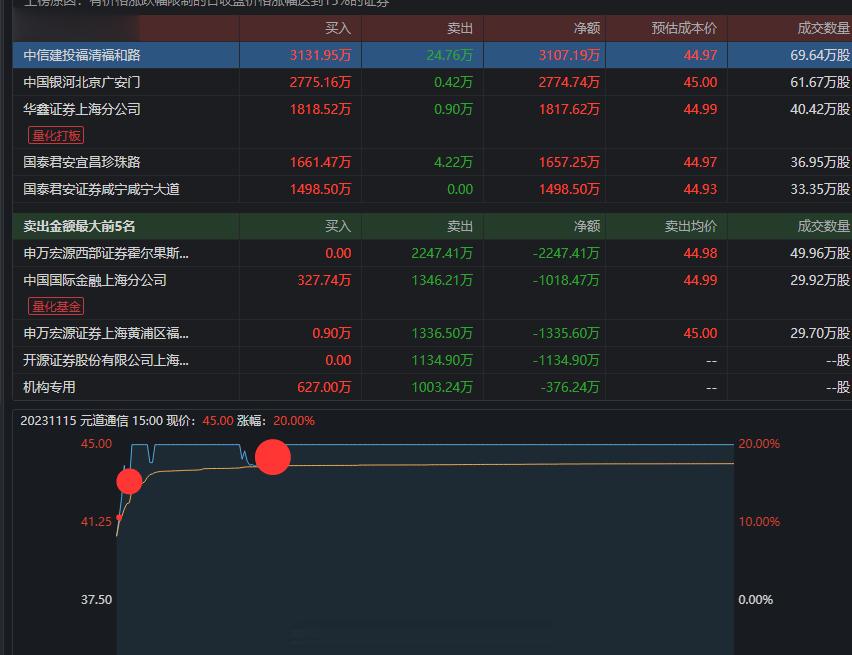
Task: Click the 2774.74万 net amount cell
Action: (569, 82)
